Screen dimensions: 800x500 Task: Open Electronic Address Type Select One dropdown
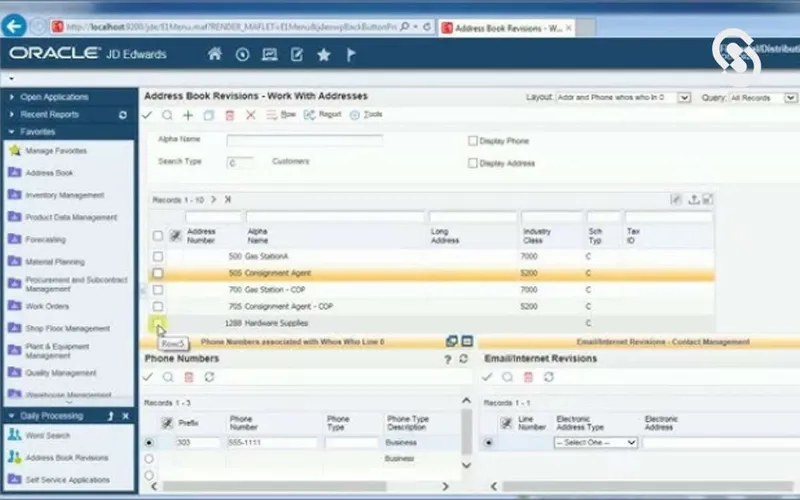pos(595,442)
